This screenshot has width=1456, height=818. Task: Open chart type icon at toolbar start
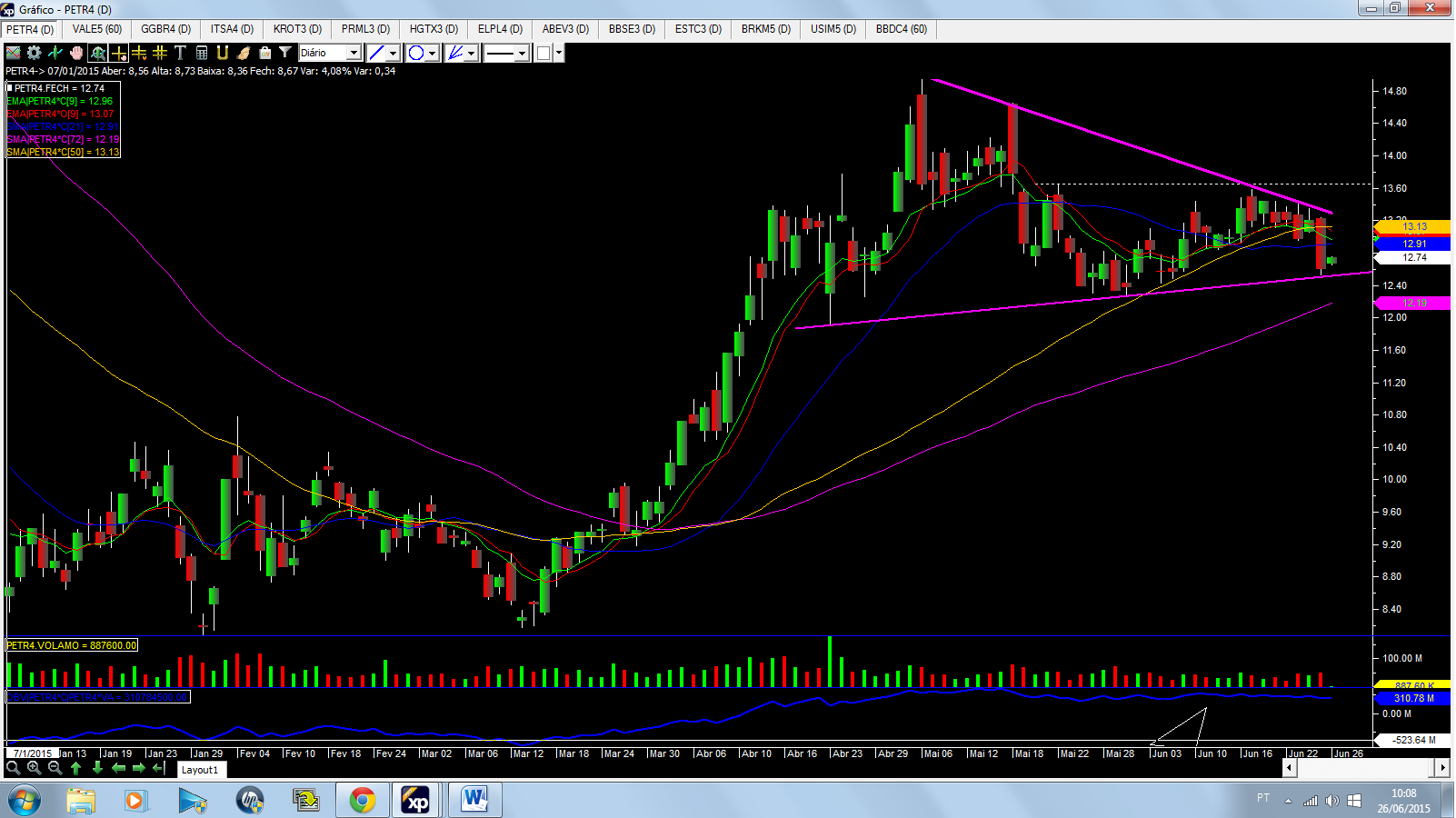pos(14,53)
